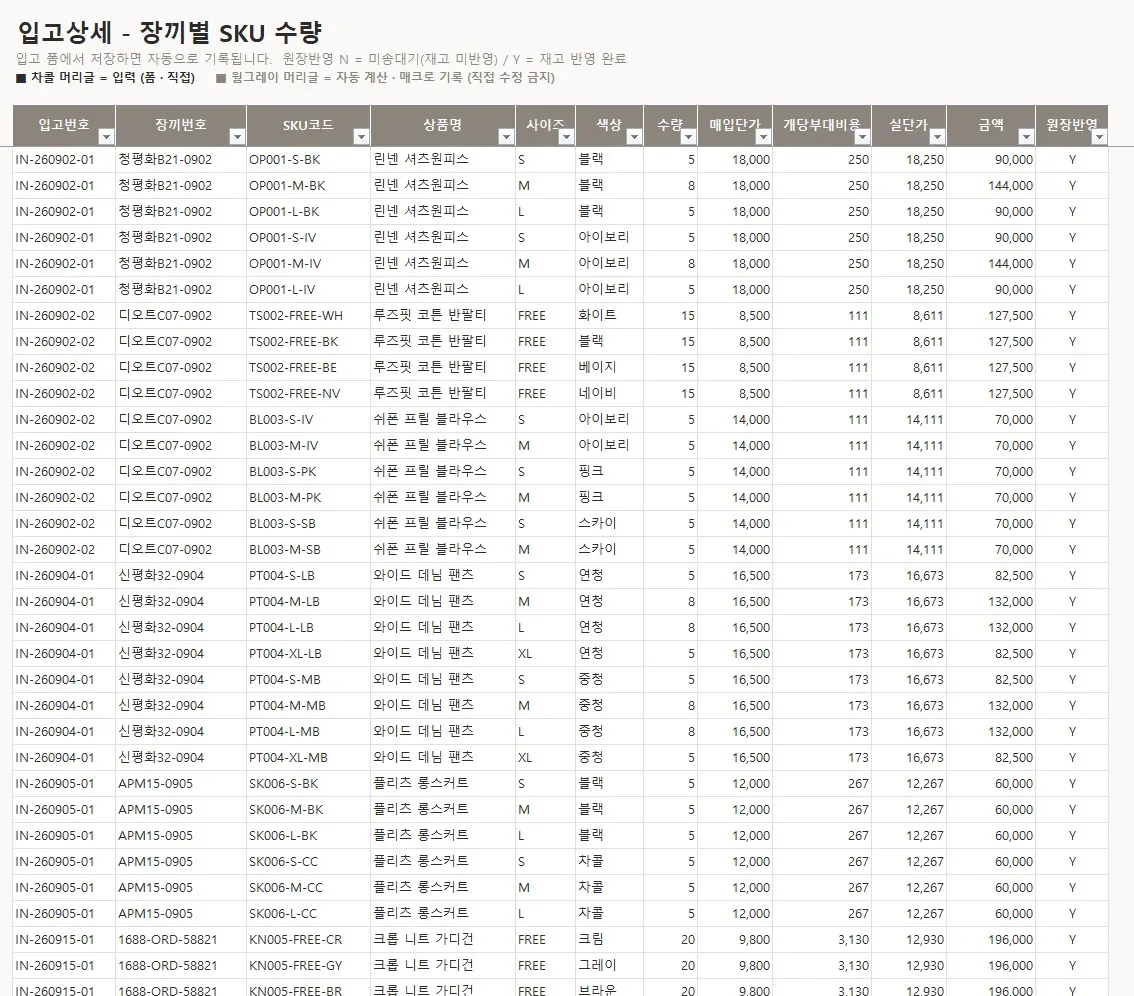Select SKU cell BL003-S-IV
Image resolution: width=1134 pixels, height=996 pixels.
(308, 420)
